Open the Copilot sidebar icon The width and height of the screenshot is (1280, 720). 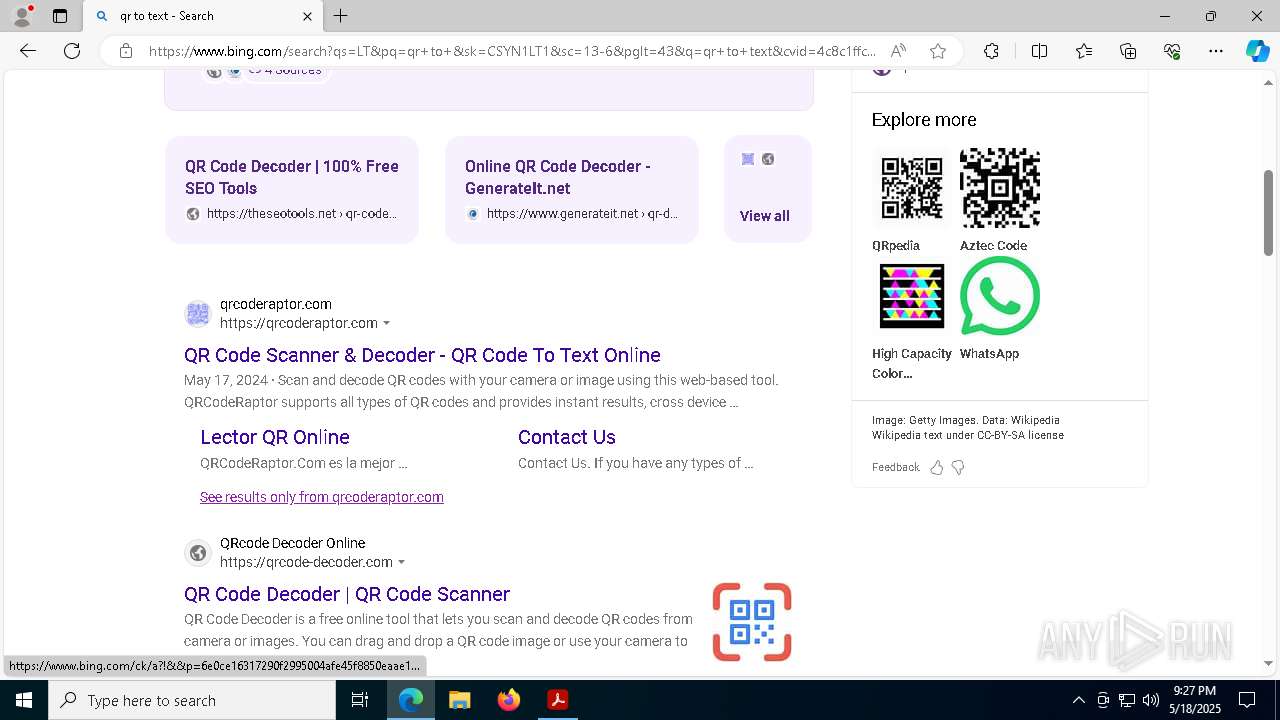coord(1257,51)
